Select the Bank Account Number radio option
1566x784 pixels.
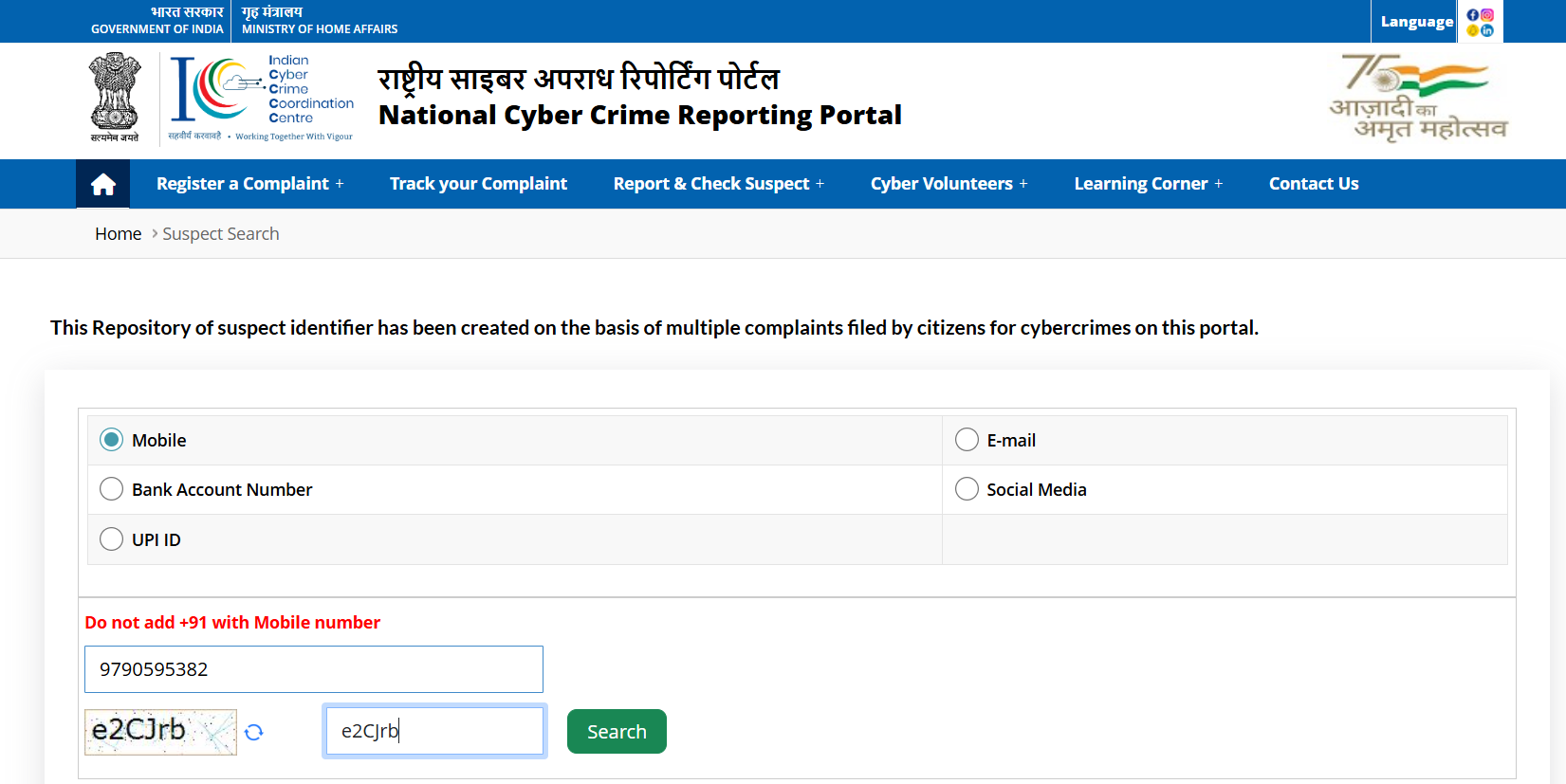pyautogui.click(x=112, y=489)
